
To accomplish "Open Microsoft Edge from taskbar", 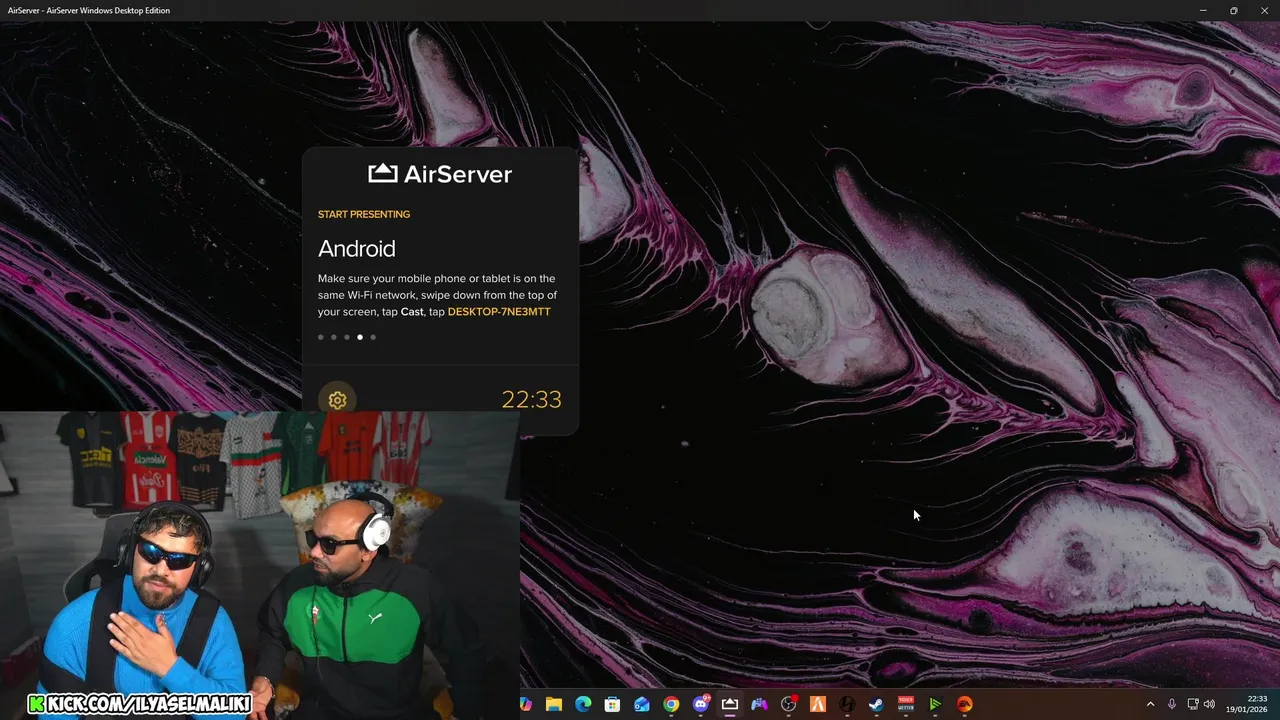I will point(583,705).
